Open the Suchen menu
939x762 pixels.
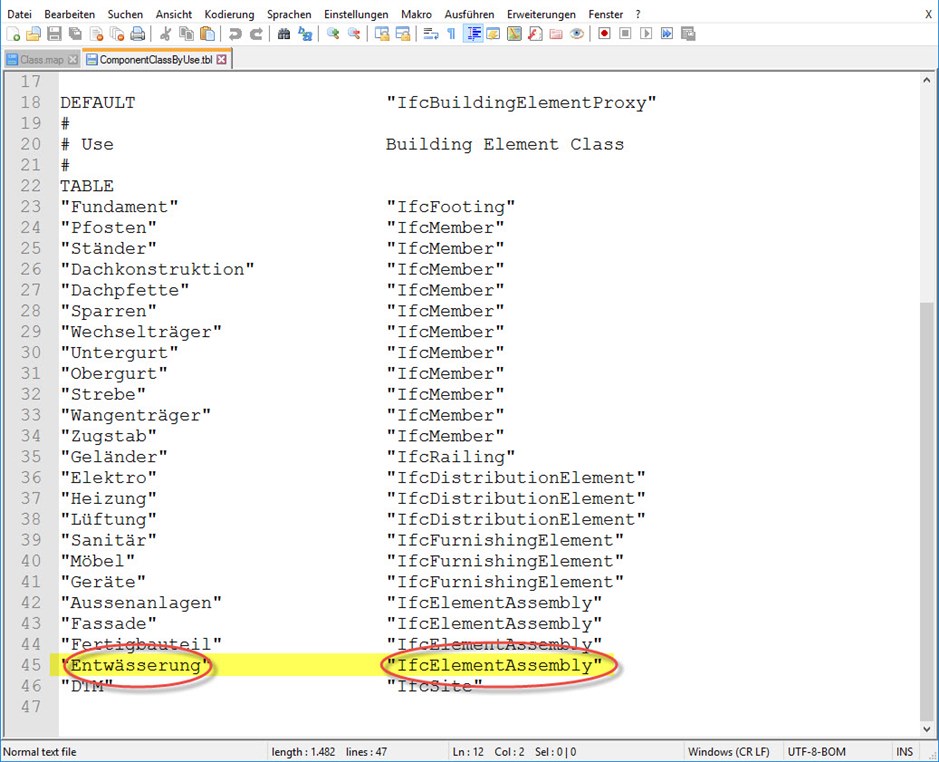125,14
